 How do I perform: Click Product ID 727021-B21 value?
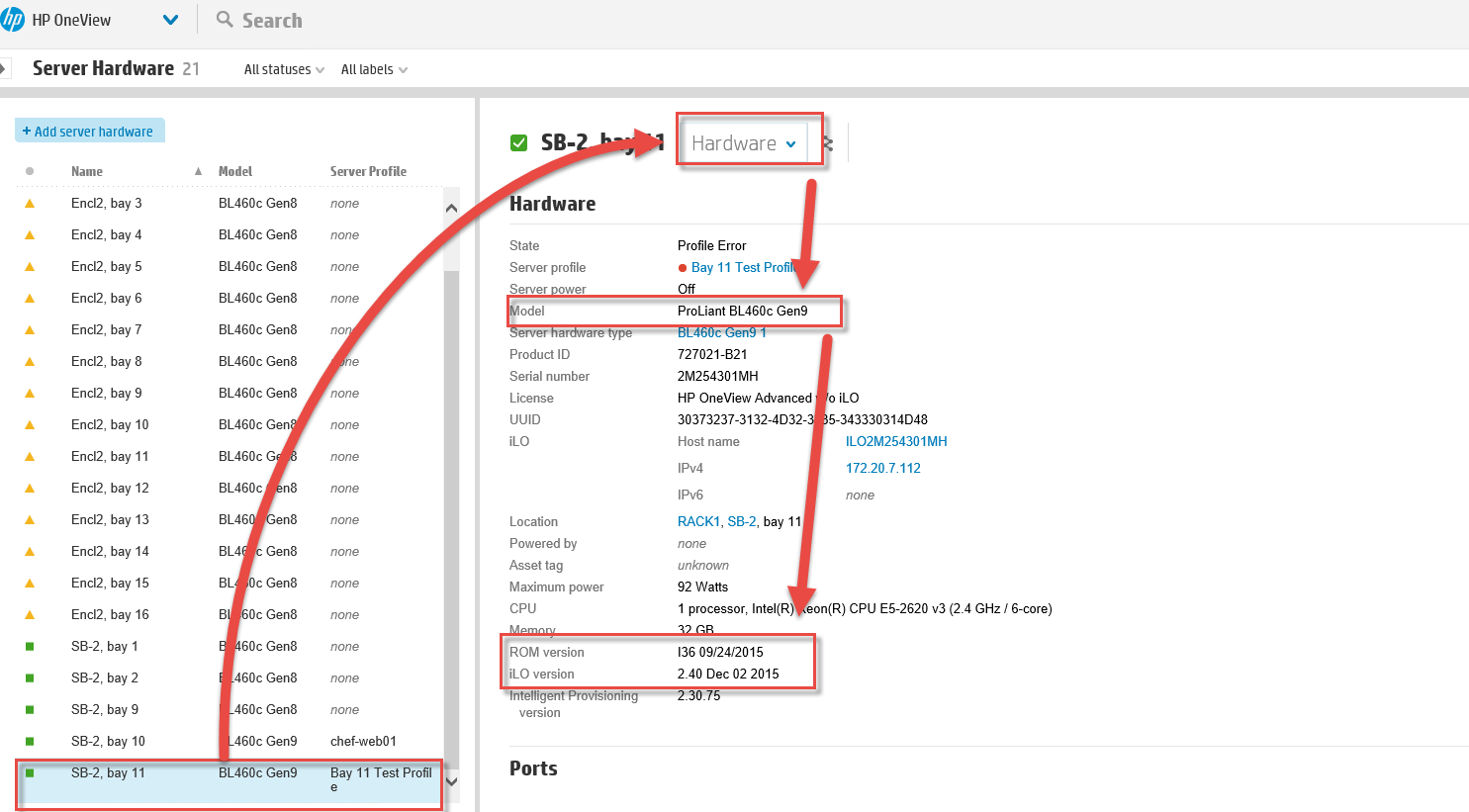[x=712, y=354]
